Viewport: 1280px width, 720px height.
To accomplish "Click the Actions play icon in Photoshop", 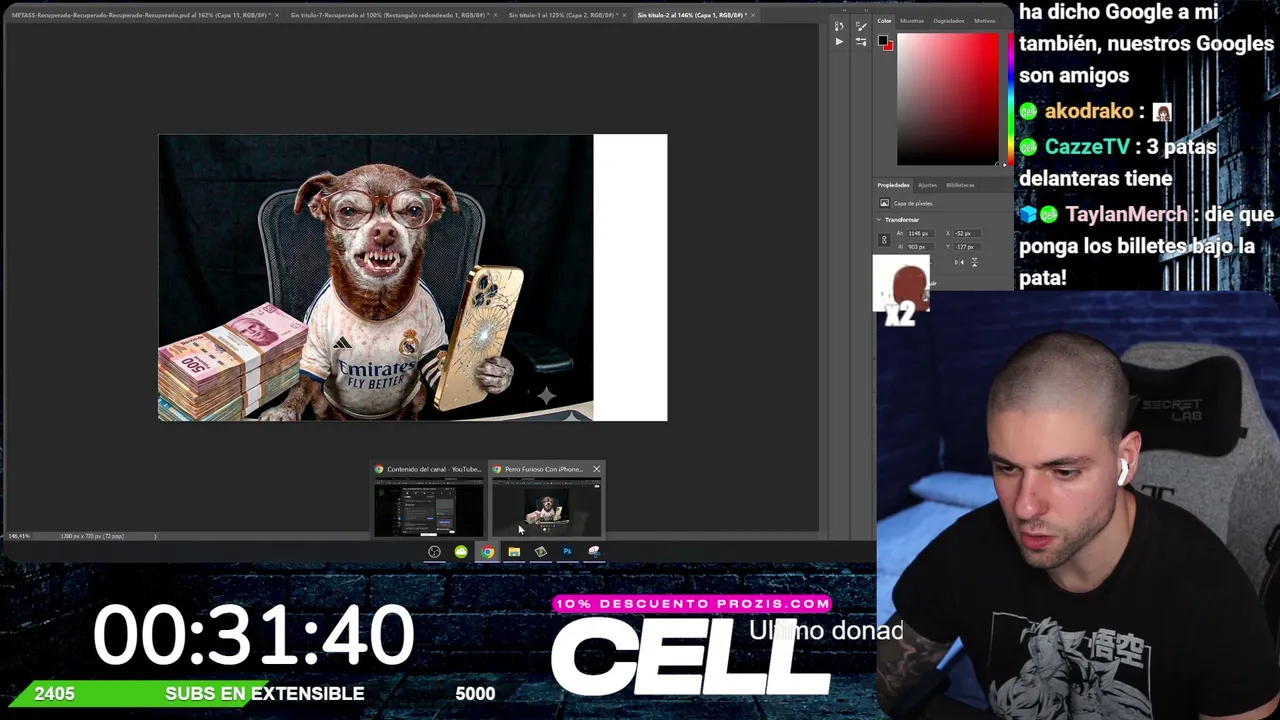I will tap(839, 42).
